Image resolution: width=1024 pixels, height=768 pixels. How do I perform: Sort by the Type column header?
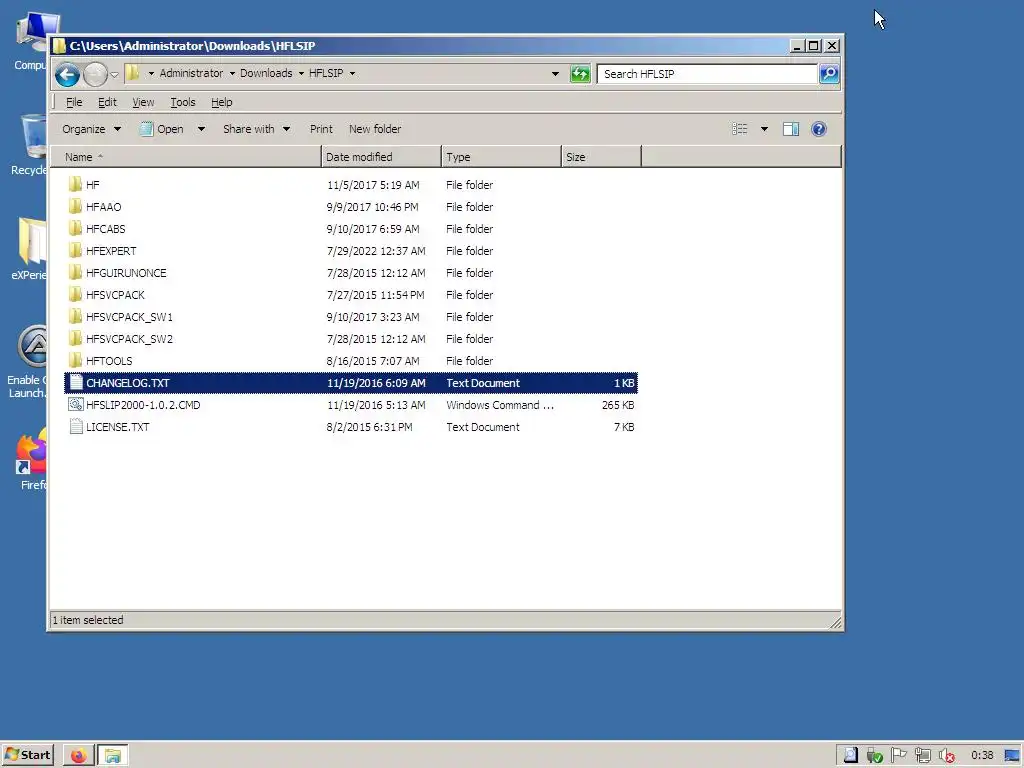coord(502,157)
